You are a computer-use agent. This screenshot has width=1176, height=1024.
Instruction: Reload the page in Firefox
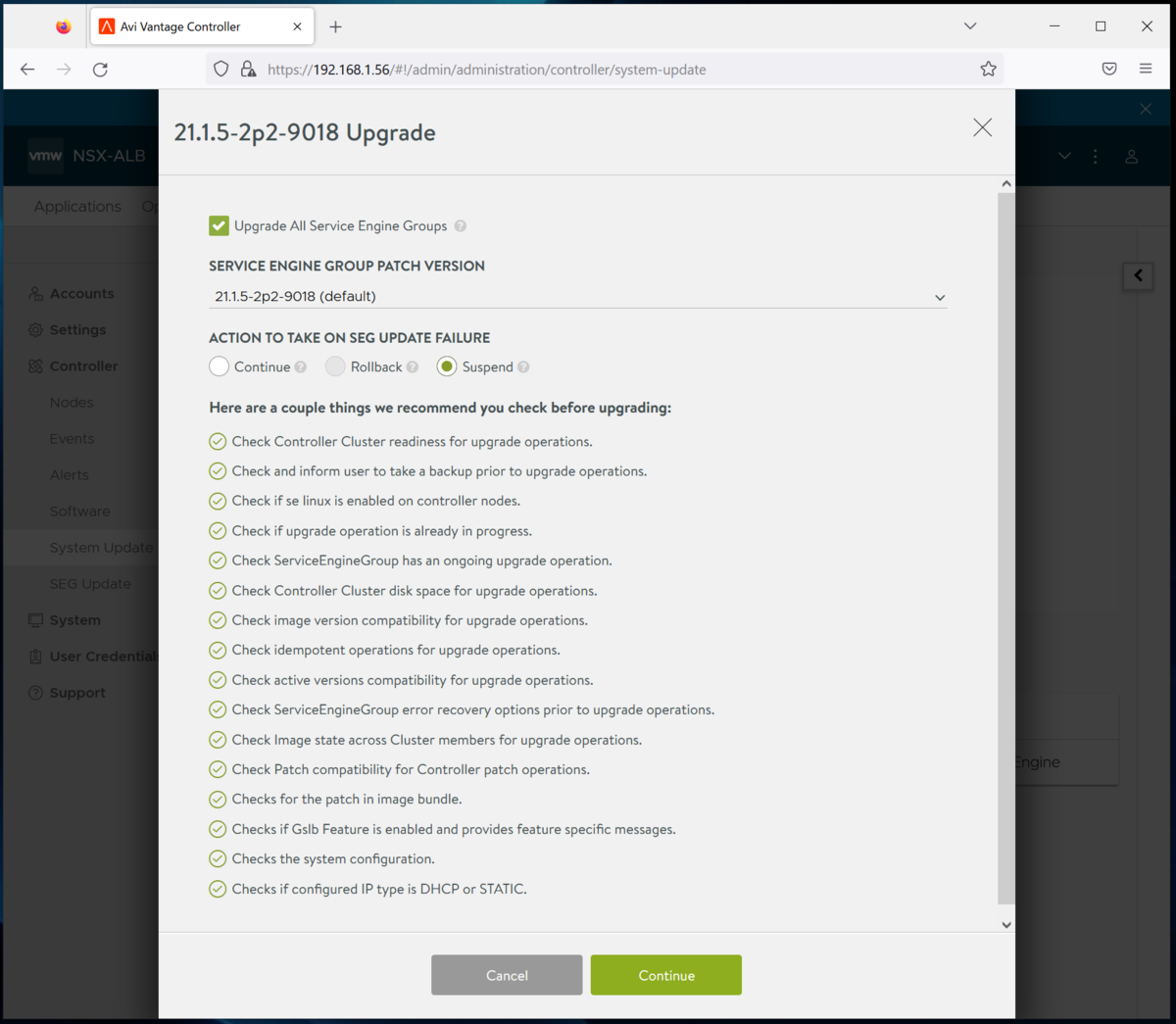coord(100,70)
